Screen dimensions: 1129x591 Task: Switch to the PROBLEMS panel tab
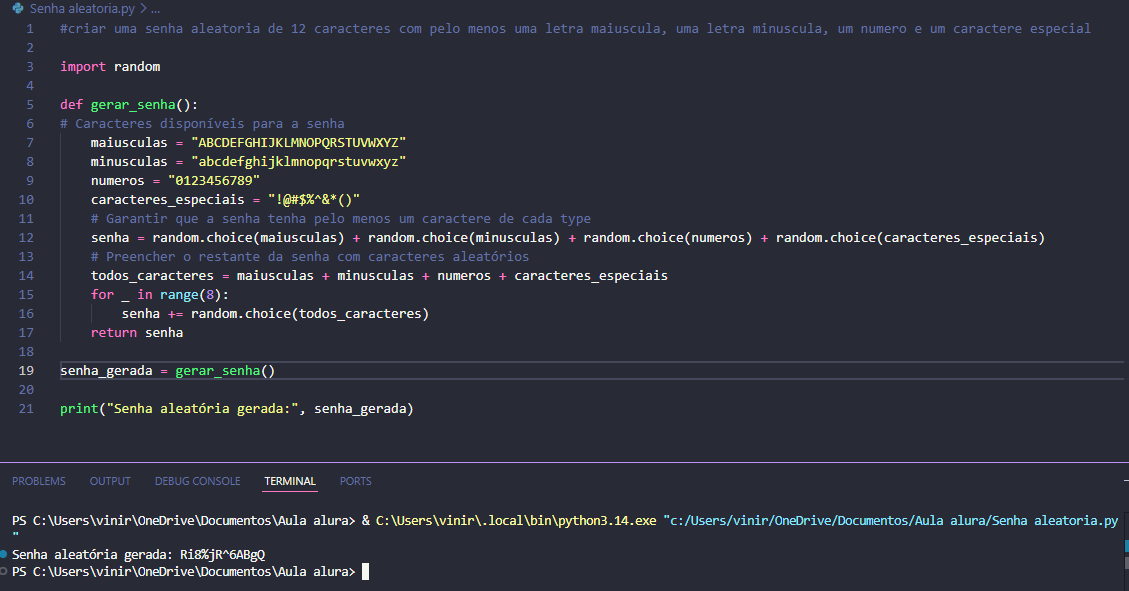[x=38, y=481]
